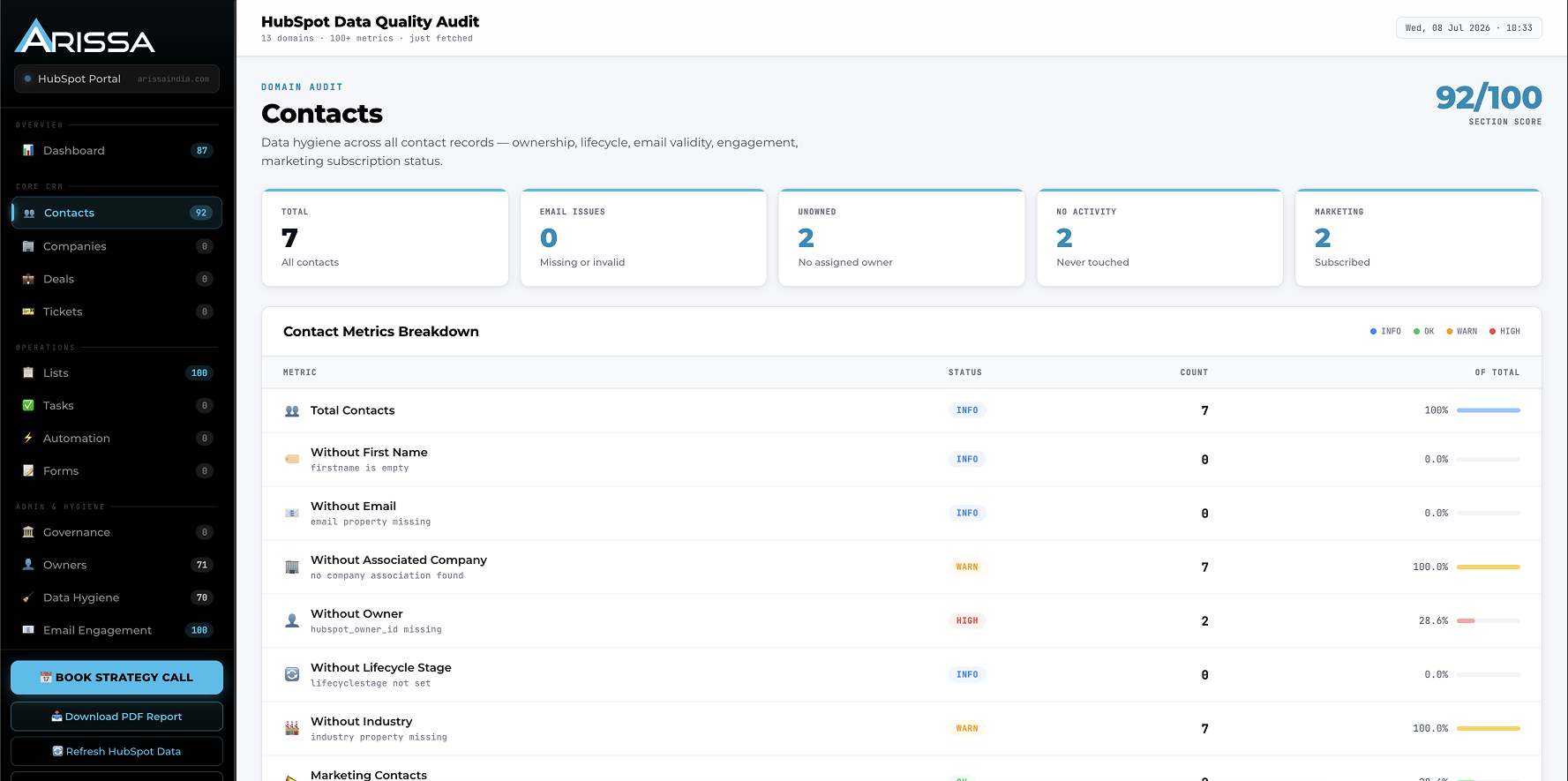Image resolution: width=1568 pixels, height=781 pixels.
Task: Click the Automation lightning icon
Action: pyautogui.click(x=28, y=438)
